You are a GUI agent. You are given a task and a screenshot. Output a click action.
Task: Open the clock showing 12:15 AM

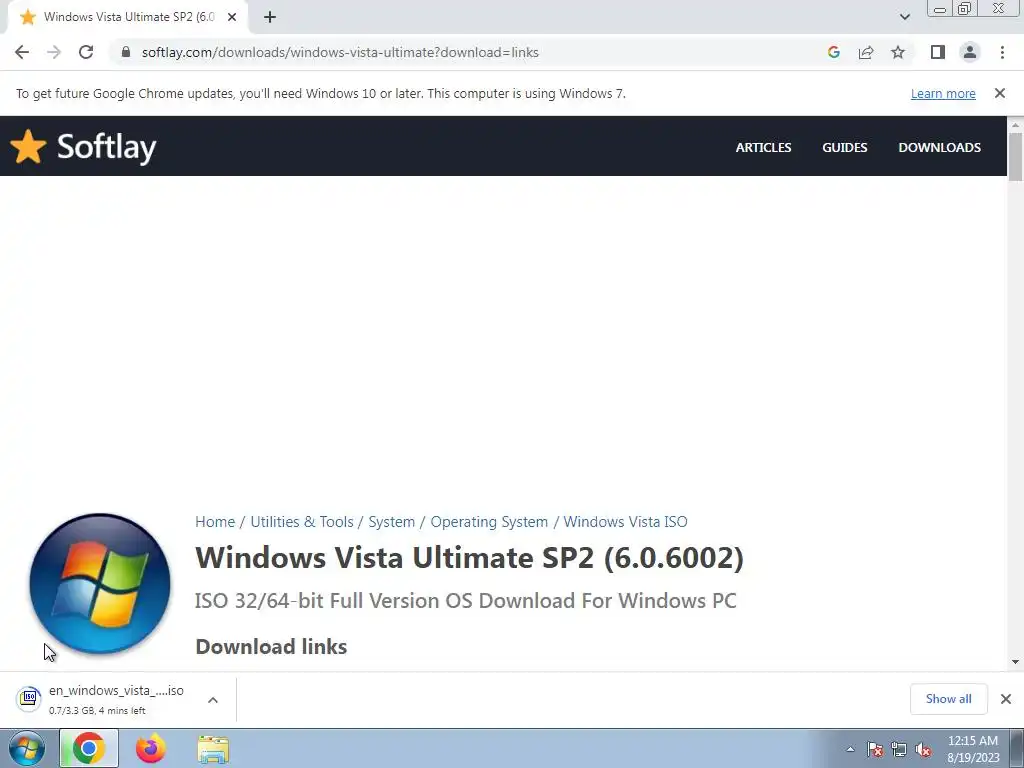(973, 749)
